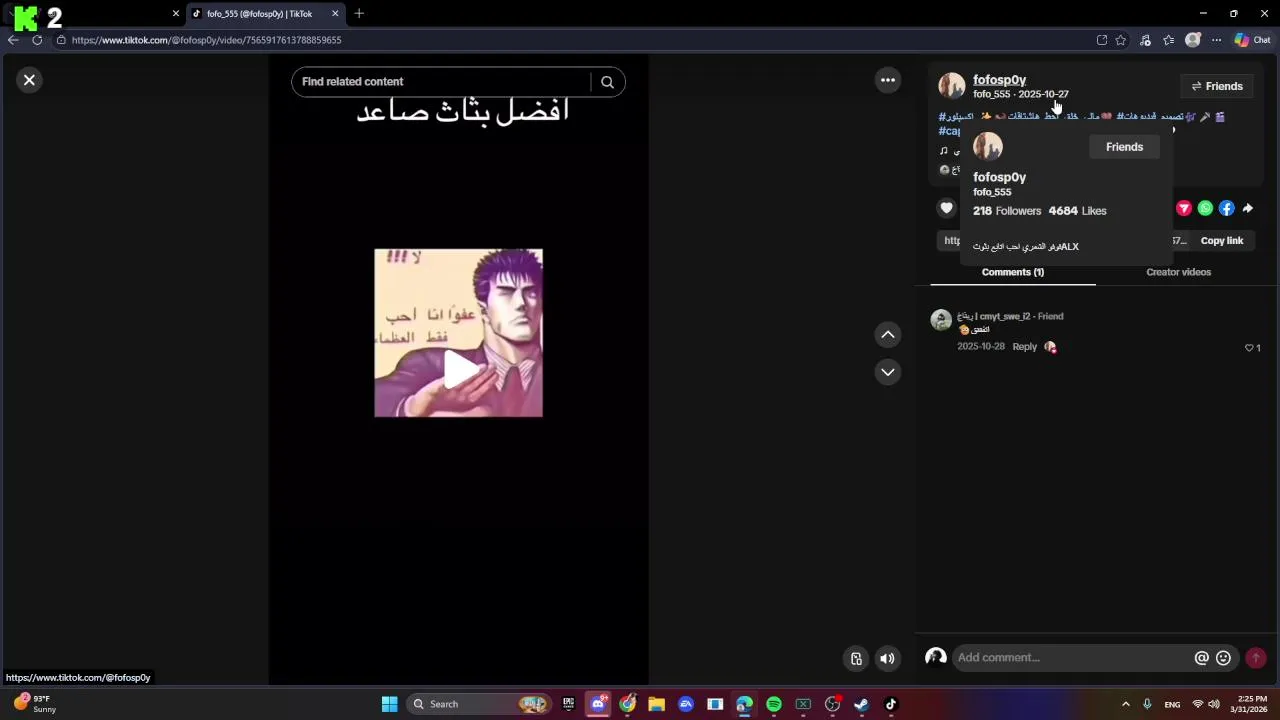Click the Friends button in video header
Viewport: 1280px width, 720px height.
click(1217, 86)
